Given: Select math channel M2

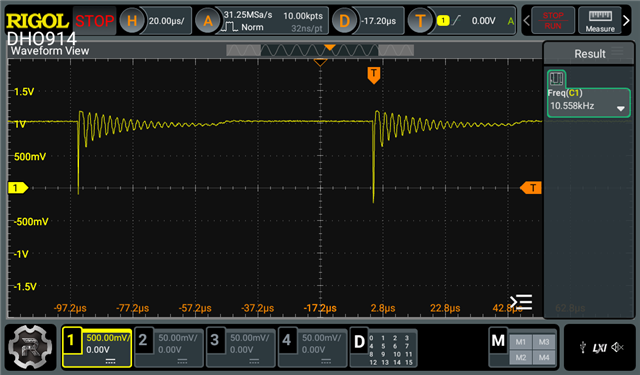Looking at the screenshot, I should click(x=521, y=357).
